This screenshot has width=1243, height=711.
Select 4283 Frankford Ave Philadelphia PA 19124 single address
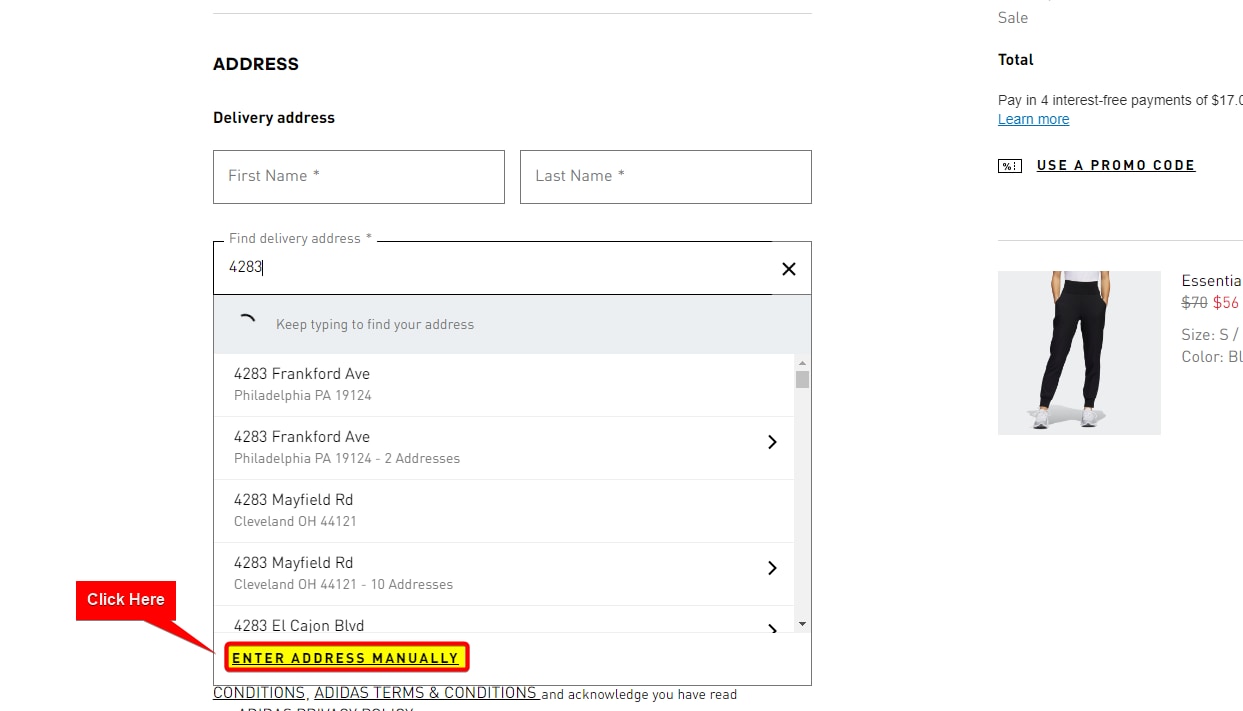pyautogui.click(x=504, y=385)
